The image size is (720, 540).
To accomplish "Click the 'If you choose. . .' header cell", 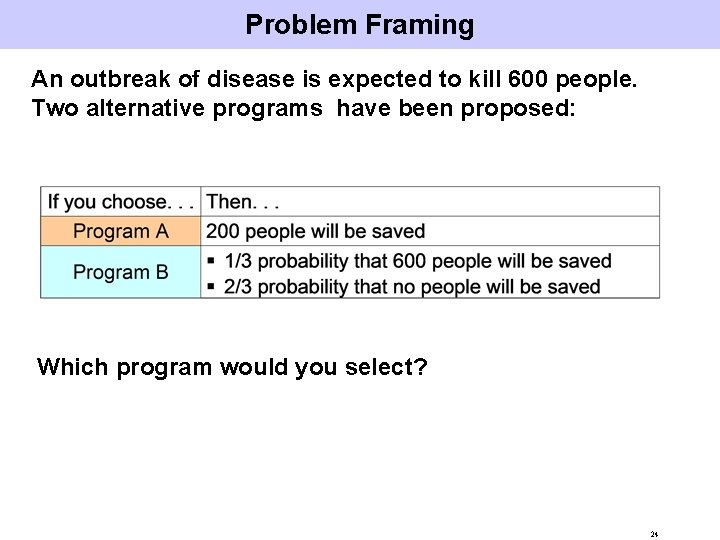I will coord(121,202).
